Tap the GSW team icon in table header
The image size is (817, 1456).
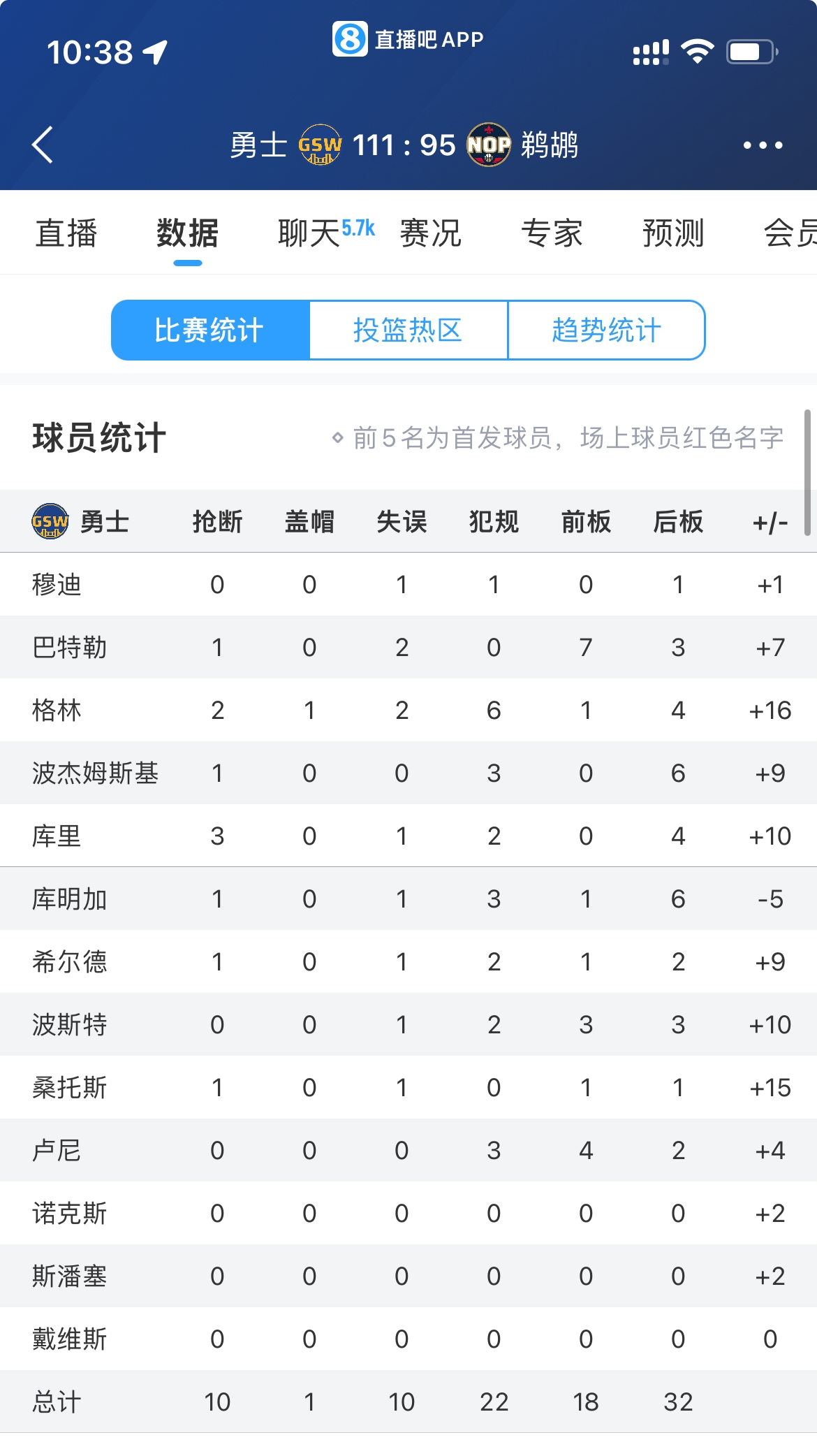point(50,521)
